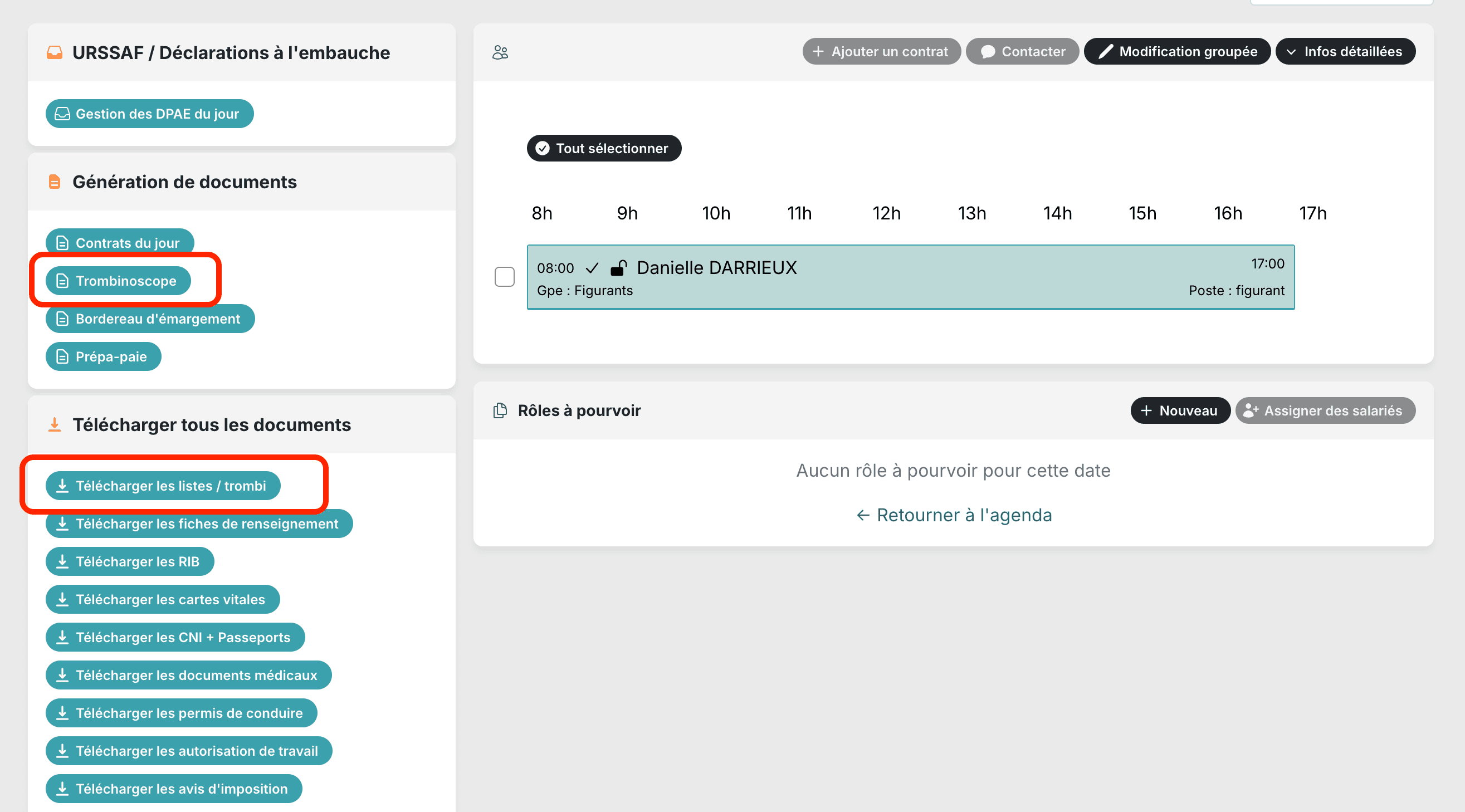
Task: Click Assigner des salariés
Action: pyautogui.click(x=1325, y=410)
